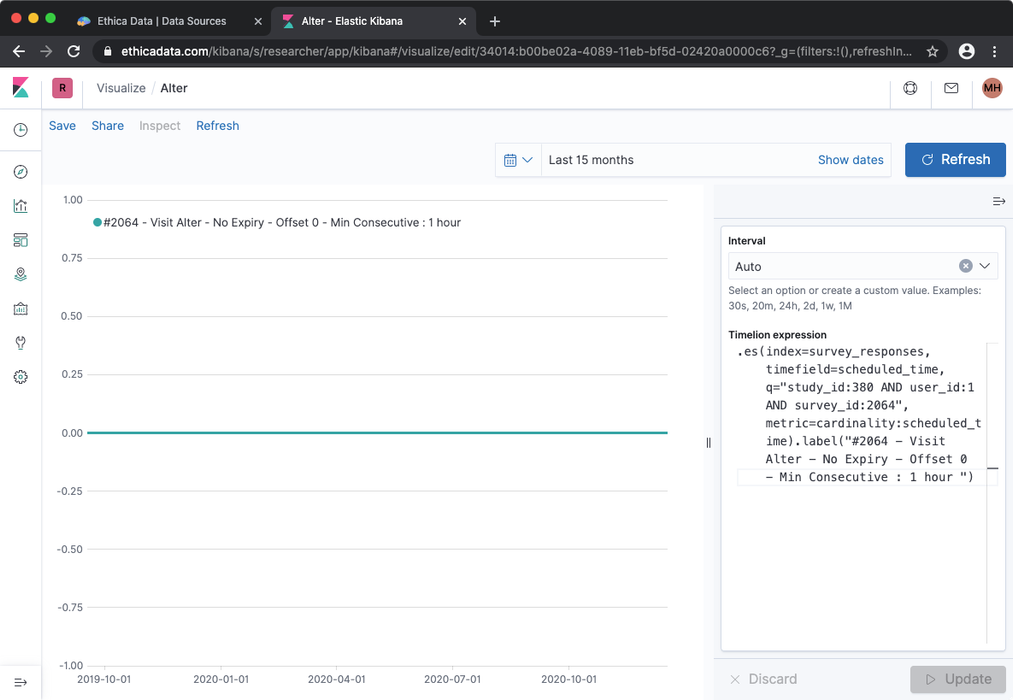Click the MH user avatar
This screenshot has width=1013, height=700.
[991, 88]
